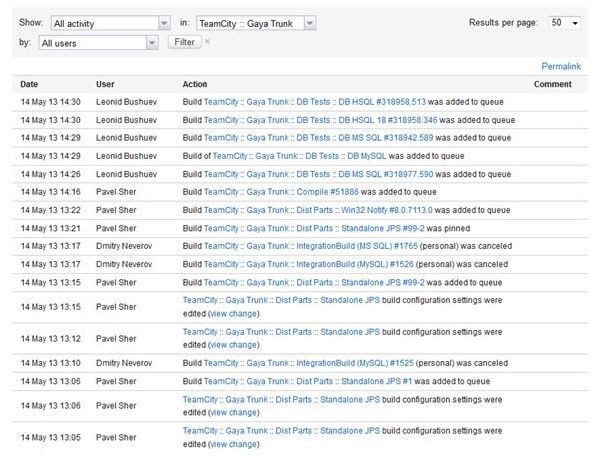Open Compile #51886 build link
The image size is (590, 456).
coord(327,192)
